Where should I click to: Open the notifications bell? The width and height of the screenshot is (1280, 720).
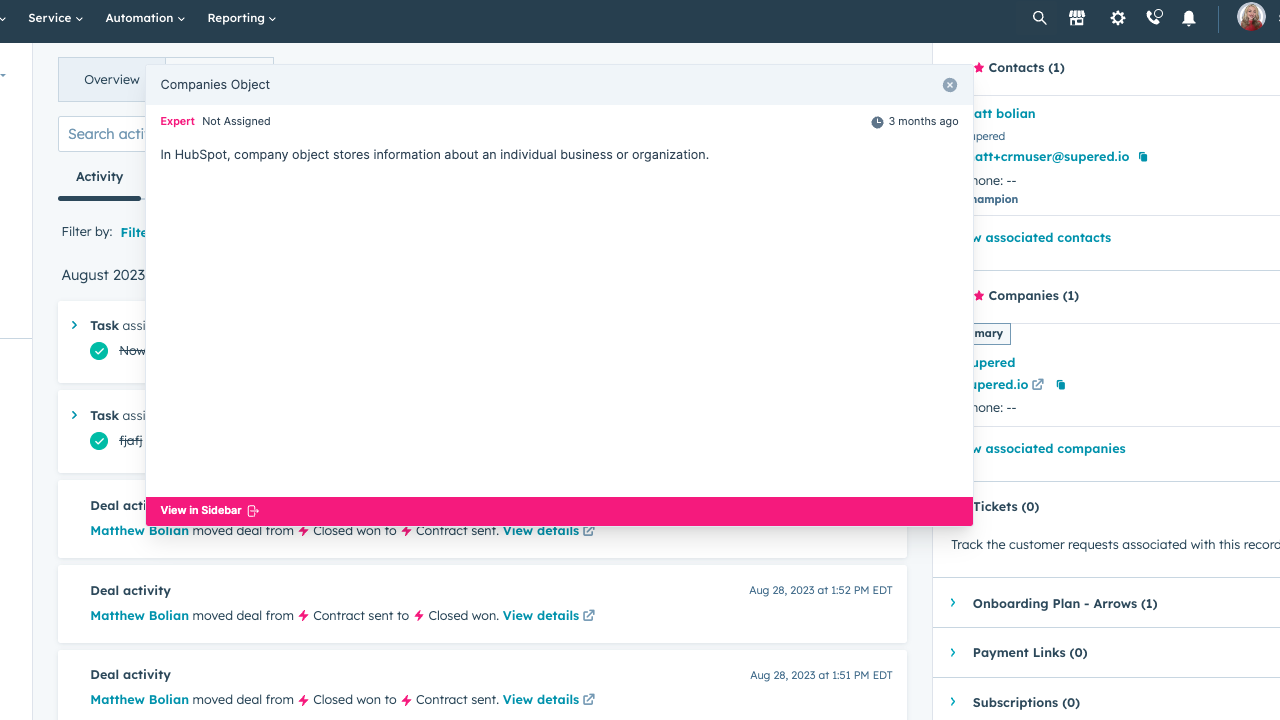tap(1189, 18)
